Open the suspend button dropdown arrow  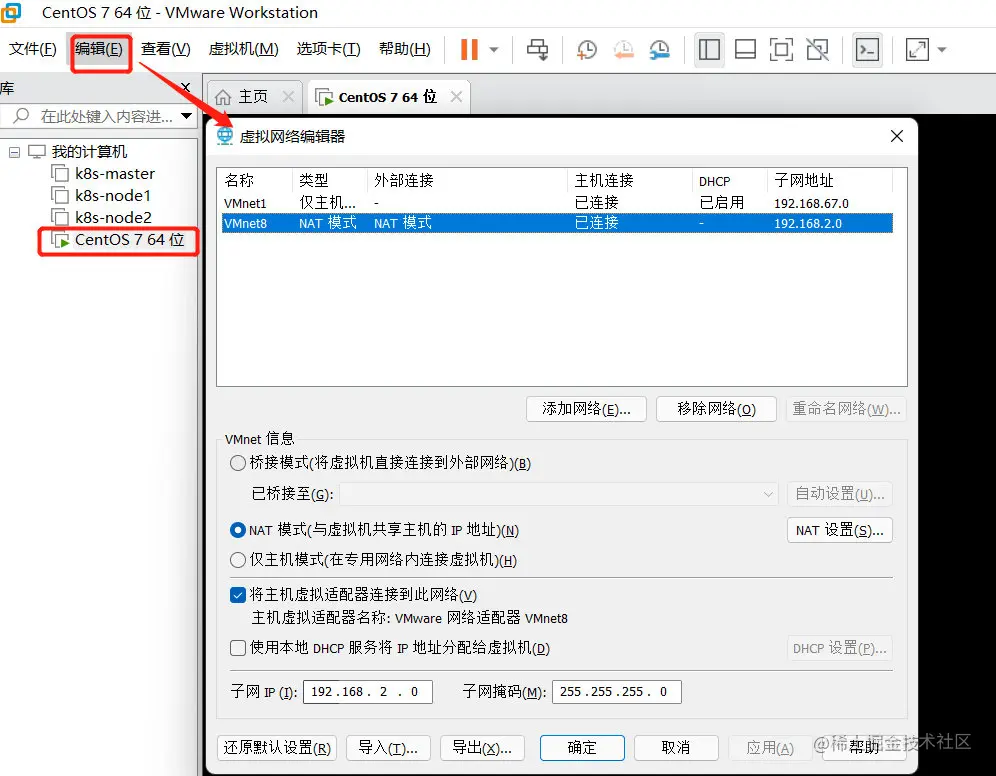point(492,49)
